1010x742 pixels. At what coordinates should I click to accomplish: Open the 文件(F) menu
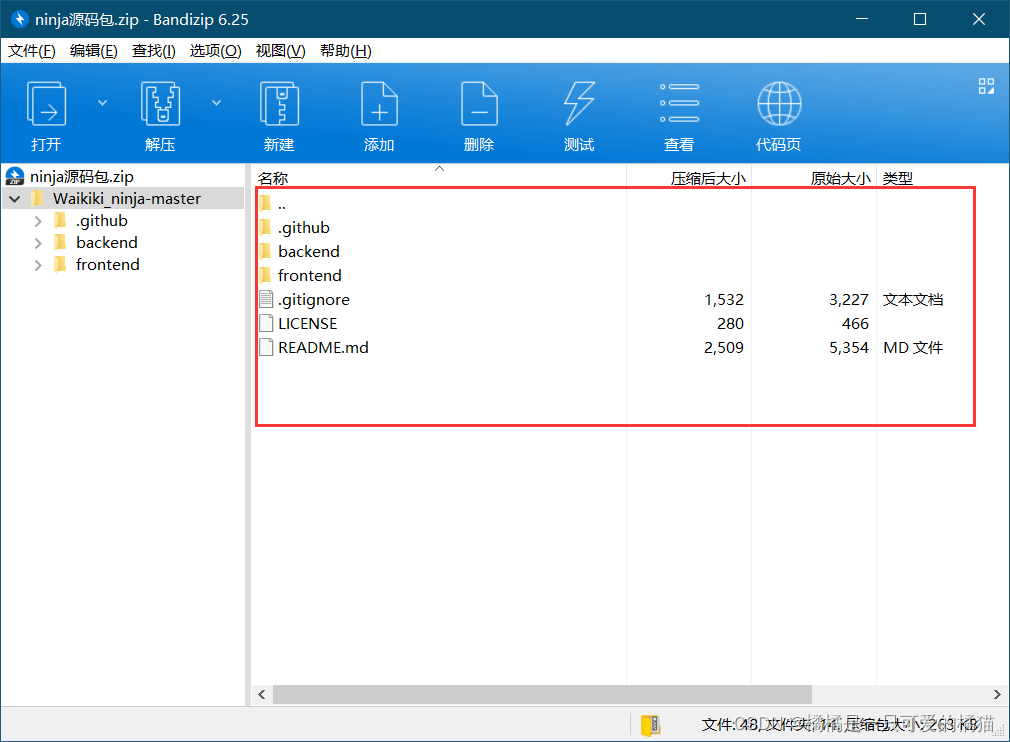point(32,51)
